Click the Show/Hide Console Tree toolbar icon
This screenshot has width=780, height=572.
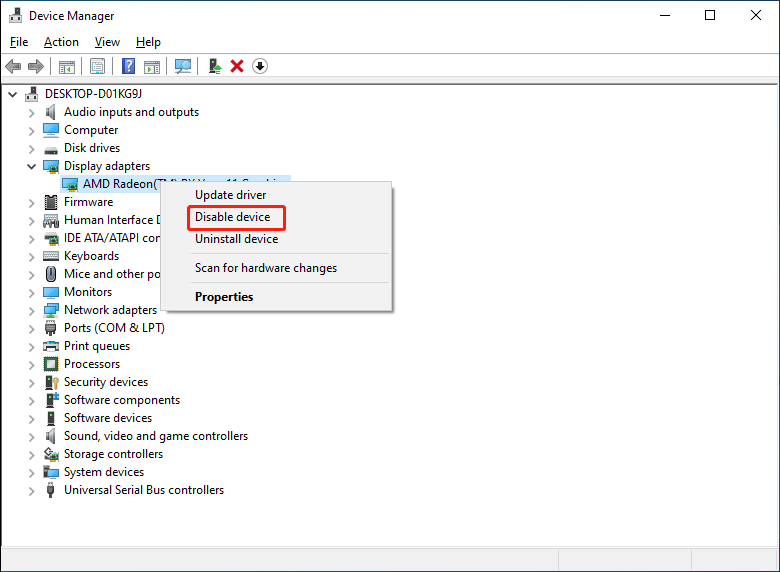coord(67,66)
